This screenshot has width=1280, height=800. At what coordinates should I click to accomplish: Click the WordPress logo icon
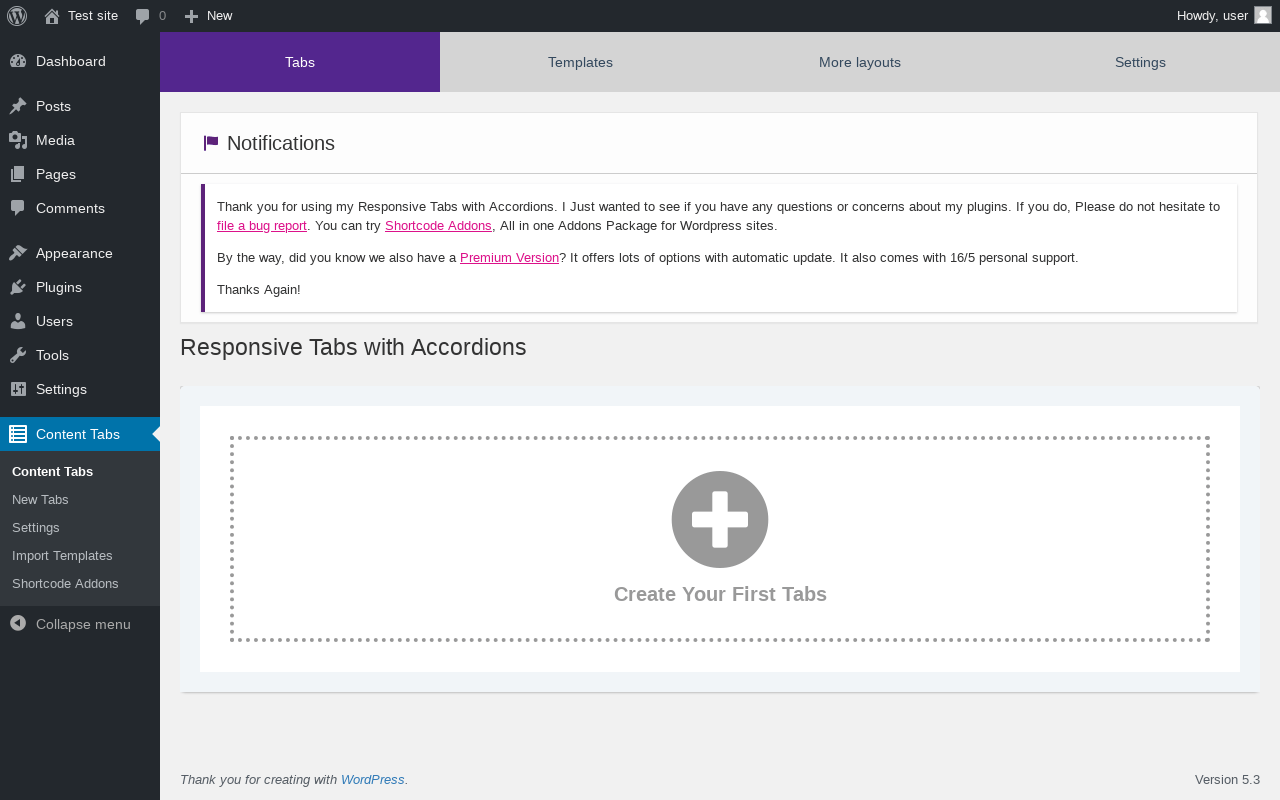click(17, 16)
